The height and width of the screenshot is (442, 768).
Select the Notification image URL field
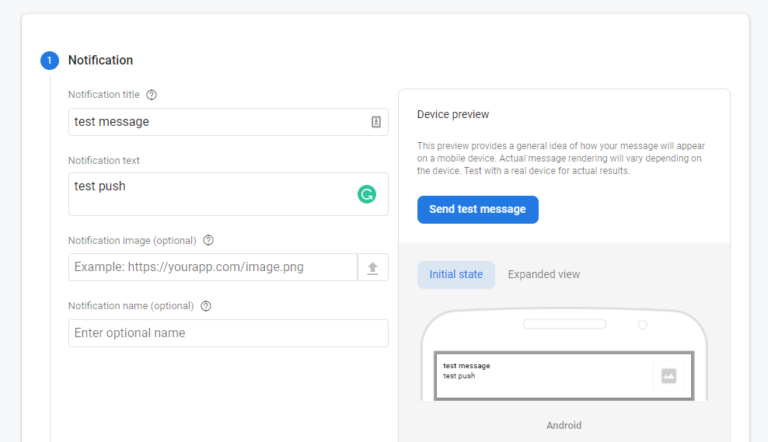pyautogui.click(x=212, y=267)
